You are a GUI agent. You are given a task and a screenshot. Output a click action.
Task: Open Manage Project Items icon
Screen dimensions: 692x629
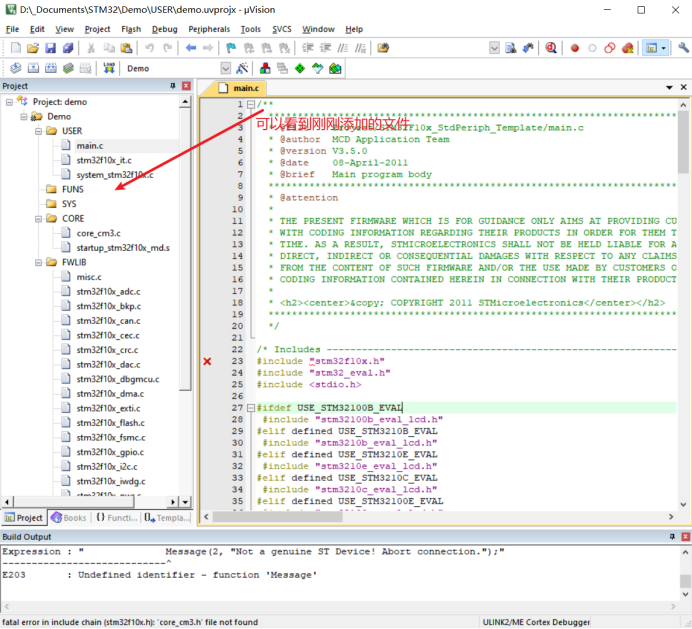[265, 68]
